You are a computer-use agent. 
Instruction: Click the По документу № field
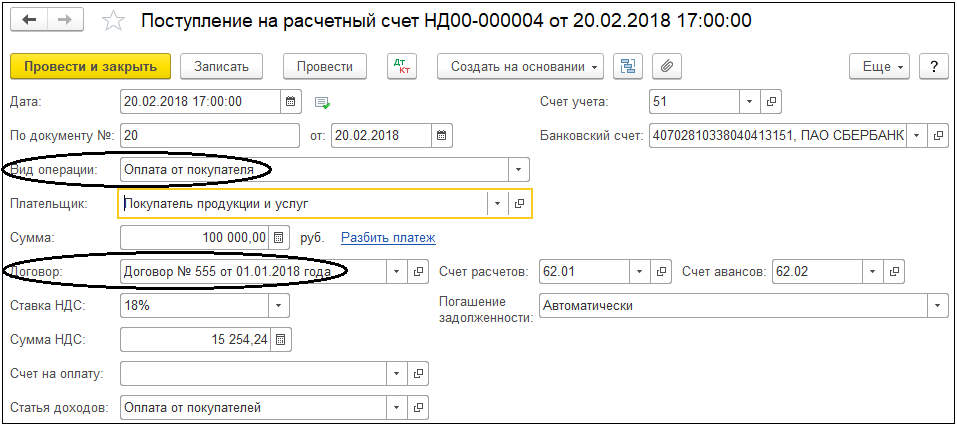[x=211, y=135]
